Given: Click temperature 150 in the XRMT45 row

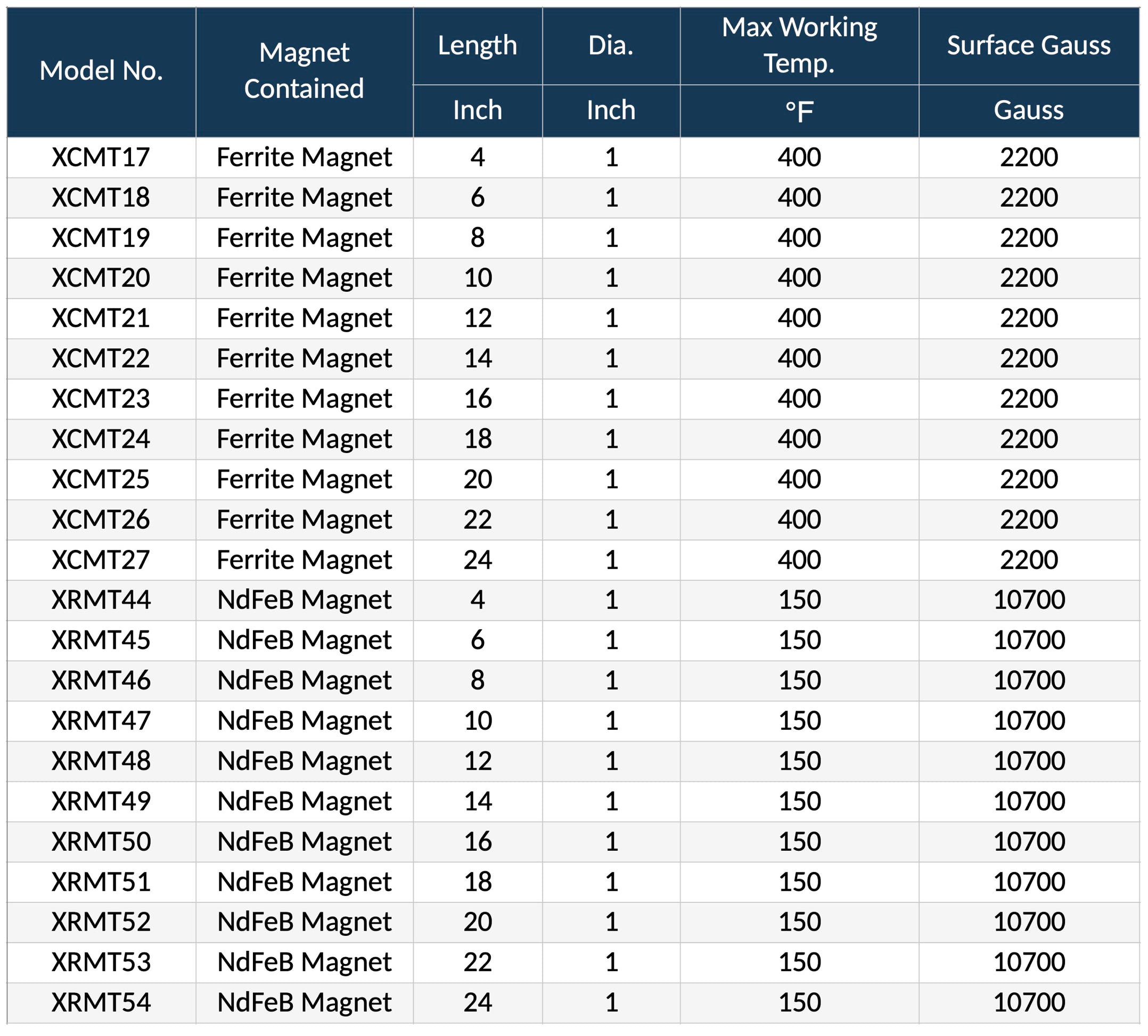Looking at the screenshot, I should click(800, 641).
